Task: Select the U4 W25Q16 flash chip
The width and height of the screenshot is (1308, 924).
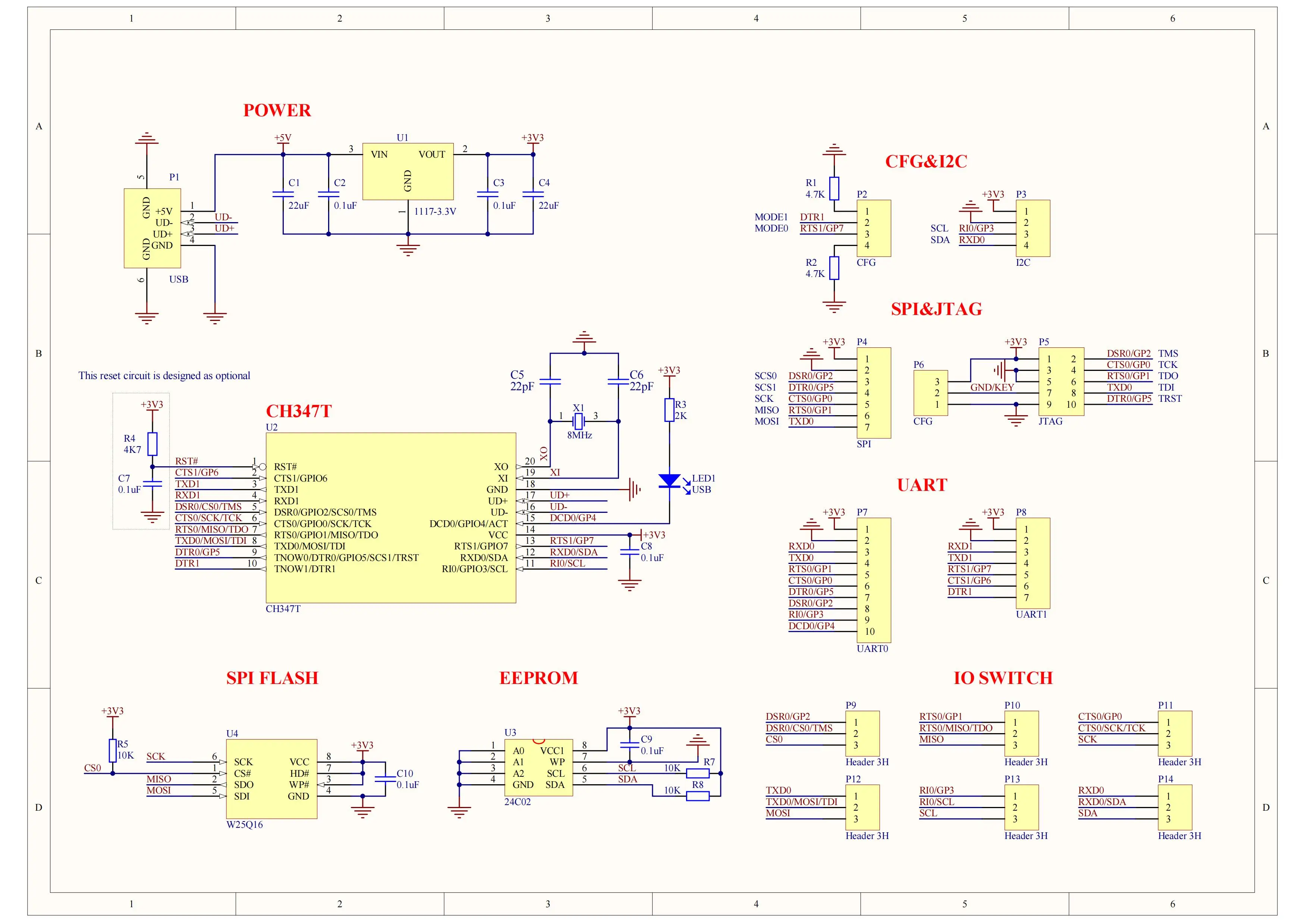Action: click(272, 779)
